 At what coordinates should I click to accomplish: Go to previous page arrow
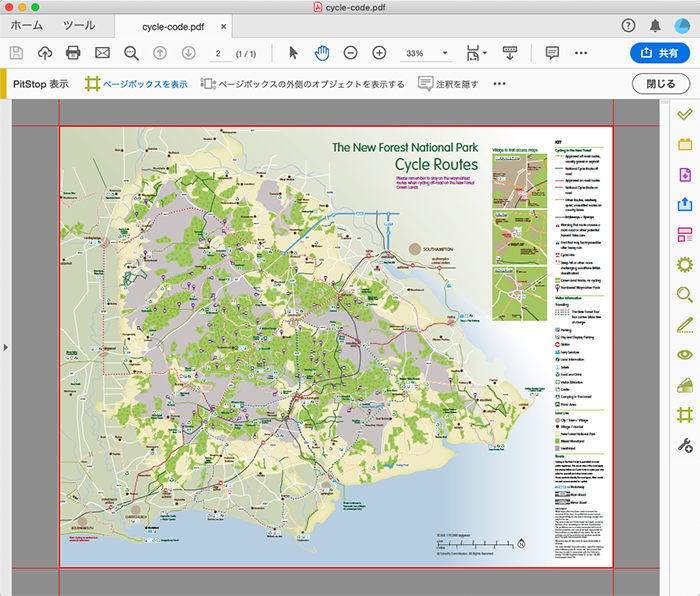click(160, 53)
